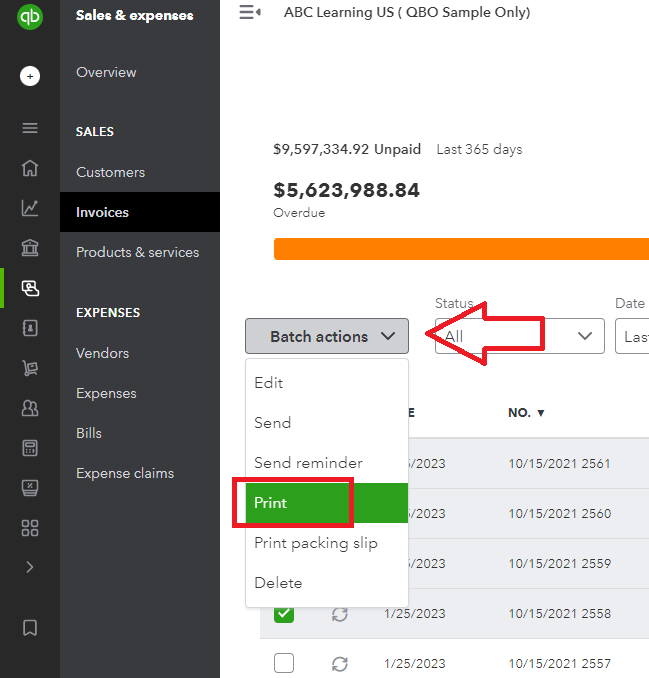The image size is (649, 678).
Task: Open the bookmarks icon at rail bottom
Action: tap(30, 628)
